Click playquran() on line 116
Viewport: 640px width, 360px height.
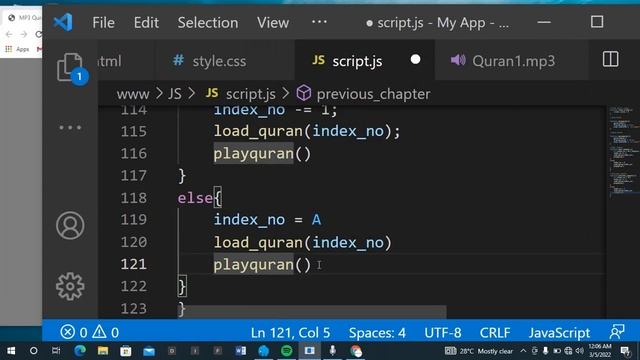[262, 154]
